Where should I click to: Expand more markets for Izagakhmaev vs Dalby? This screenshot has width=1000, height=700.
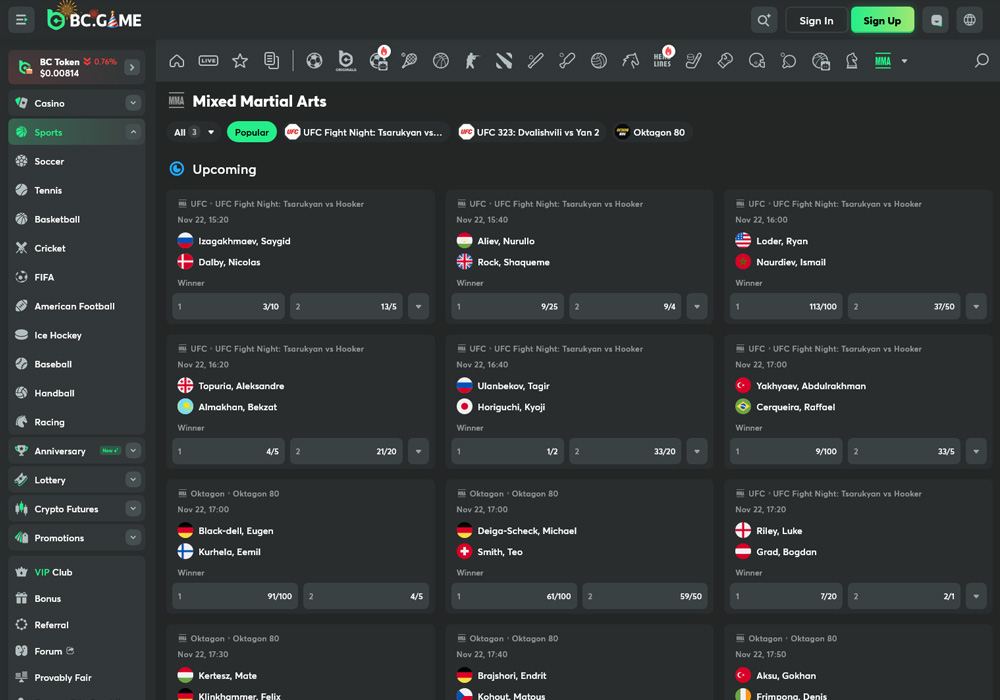pos(418,307)
